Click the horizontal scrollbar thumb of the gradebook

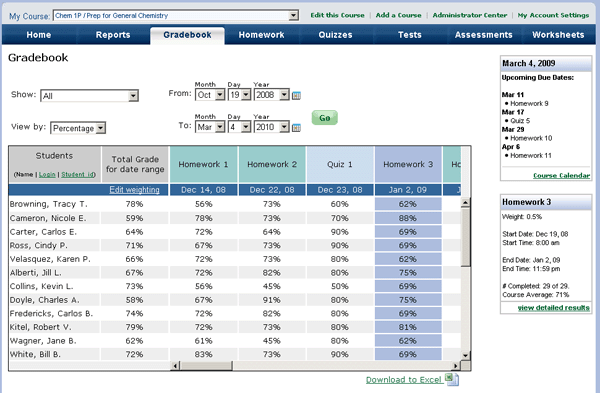(x=206, y=366)
